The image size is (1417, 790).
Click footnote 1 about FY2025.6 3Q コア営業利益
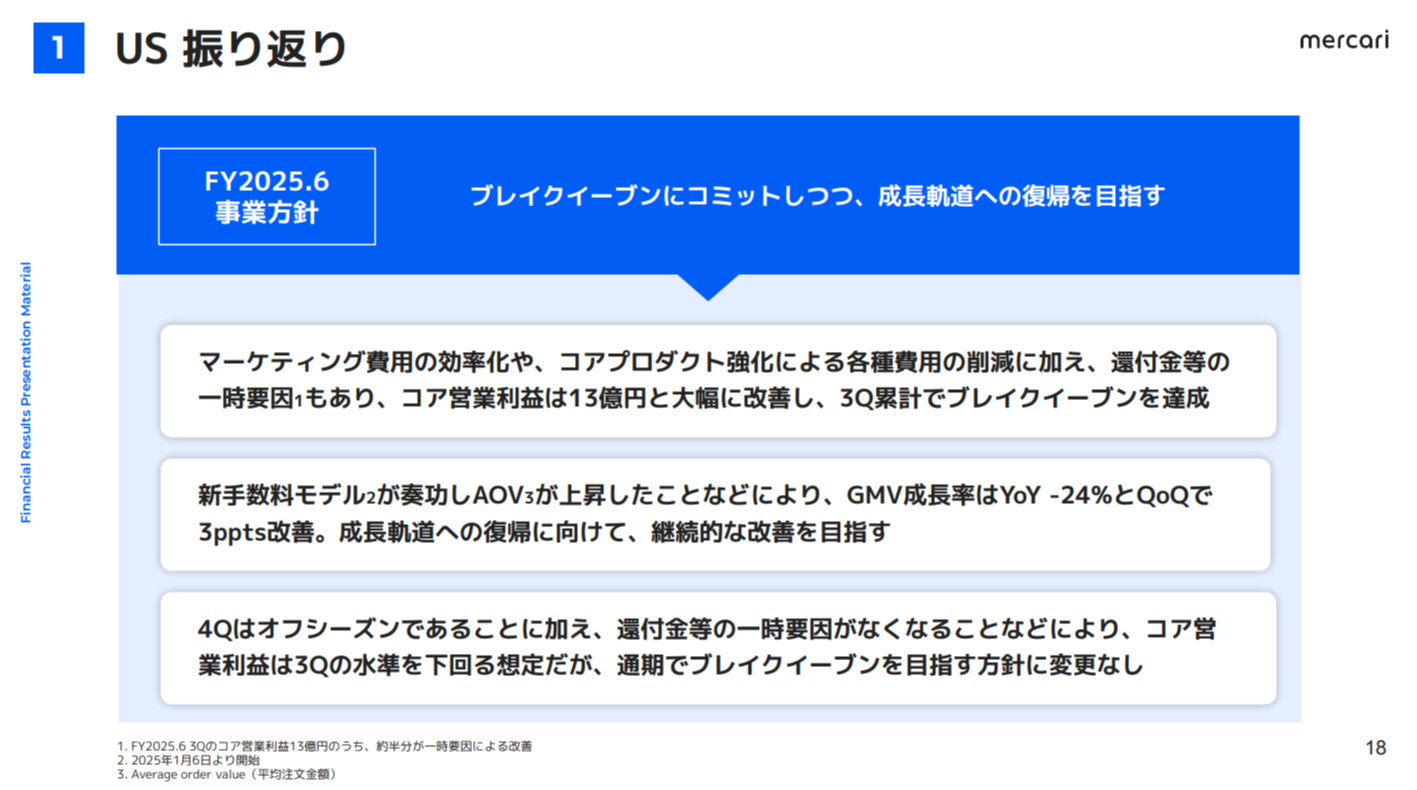325,746
